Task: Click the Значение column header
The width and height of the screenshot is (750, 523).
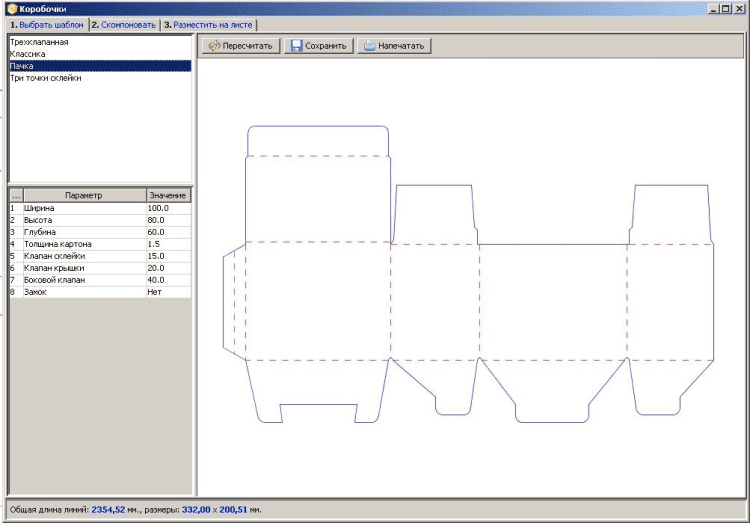Action: tap(168, 195)
